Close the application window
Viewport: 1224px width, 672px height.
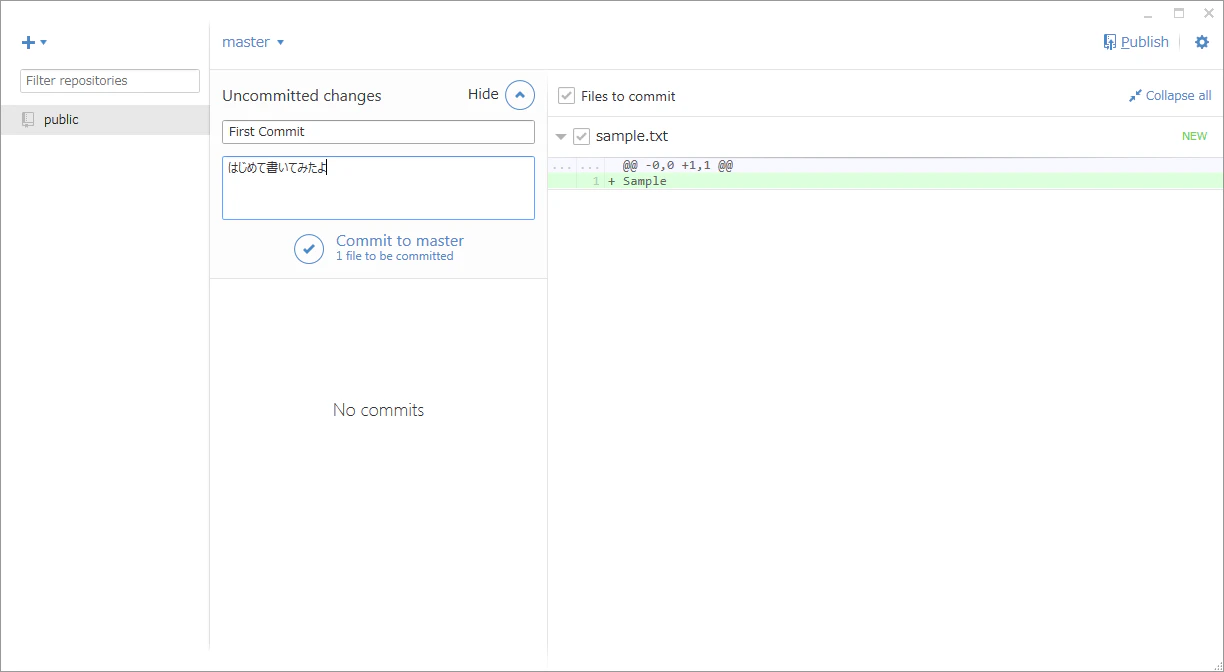click(x=1209, y=14)
